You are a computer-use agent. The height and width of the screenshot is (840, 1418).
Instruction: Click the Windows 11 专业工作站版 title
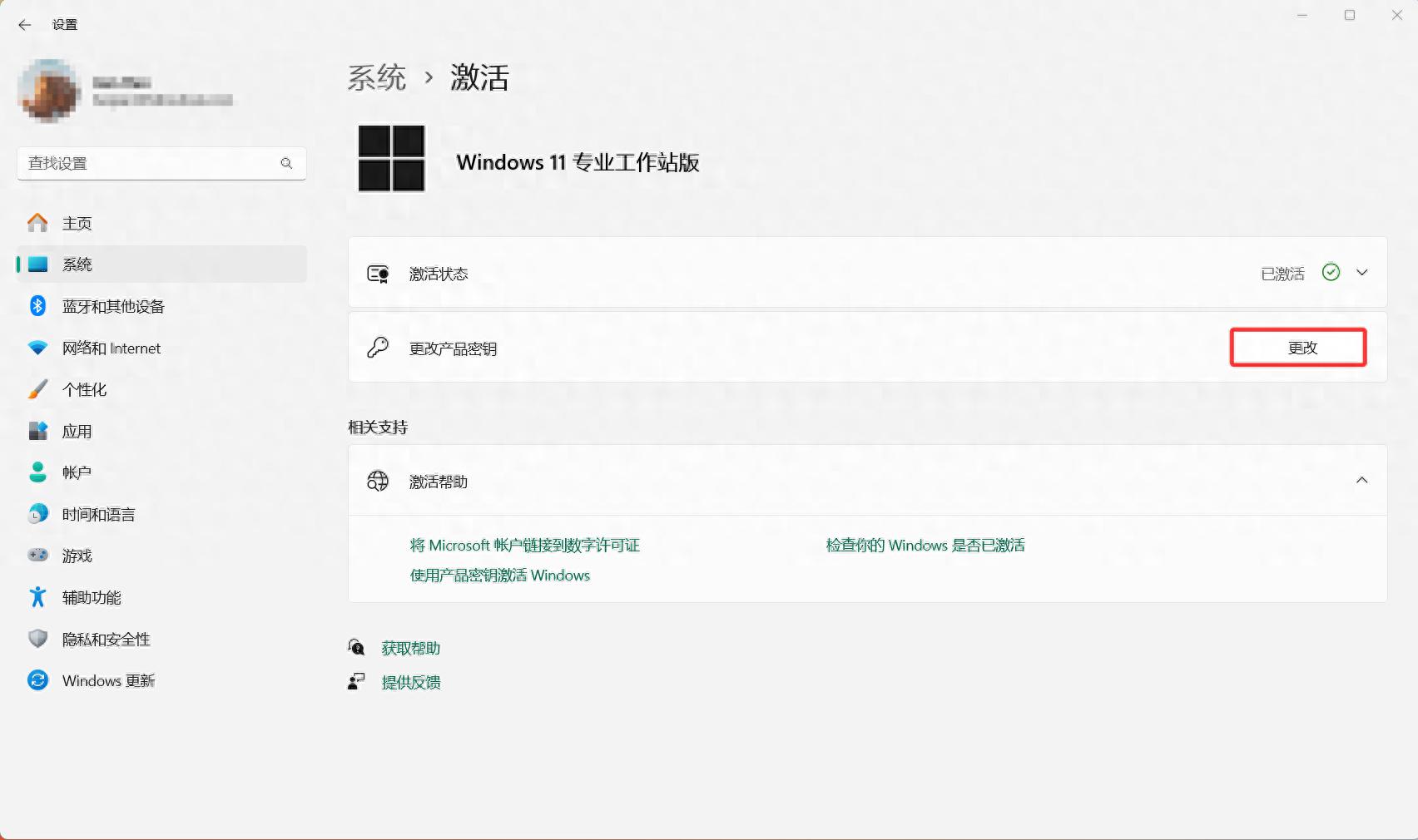click(x=578, y=162)
